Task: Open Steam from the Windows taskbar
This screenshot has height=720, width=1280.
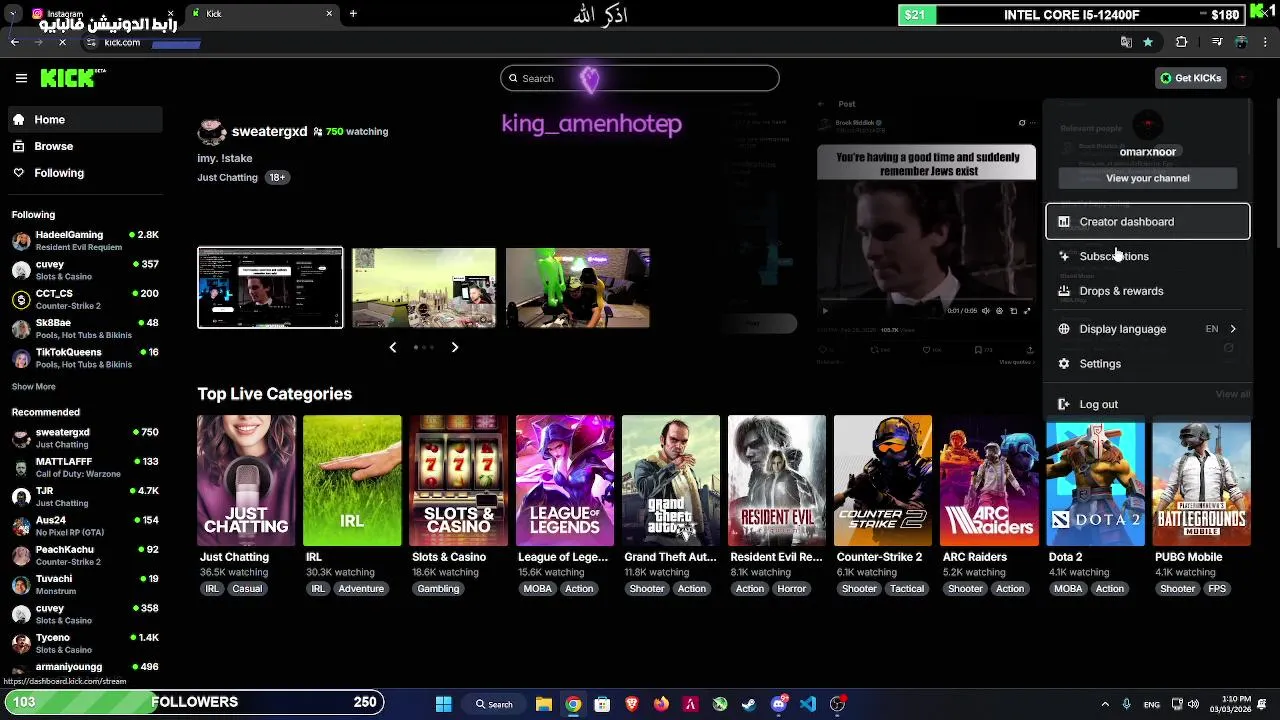Action: point(749,704)
